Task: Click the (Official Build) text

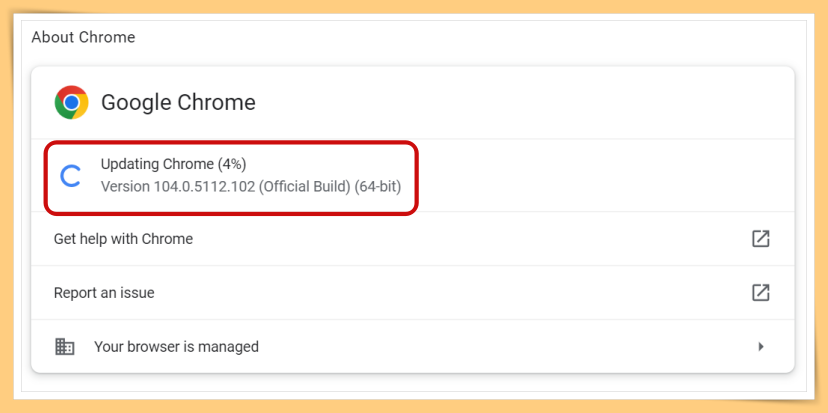Action: pos(305,187)
